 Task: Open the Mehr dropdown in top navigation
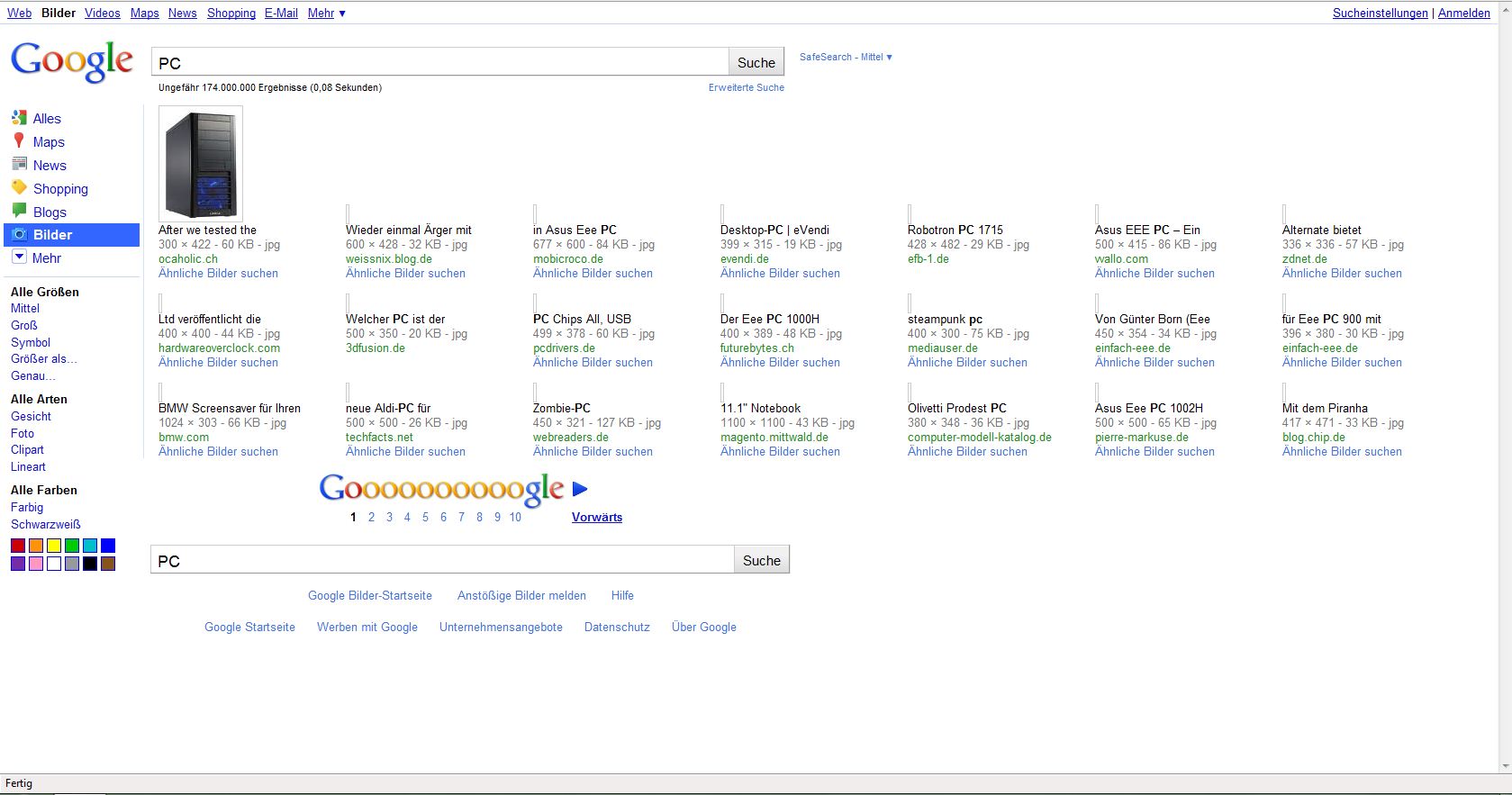(326, 13)
